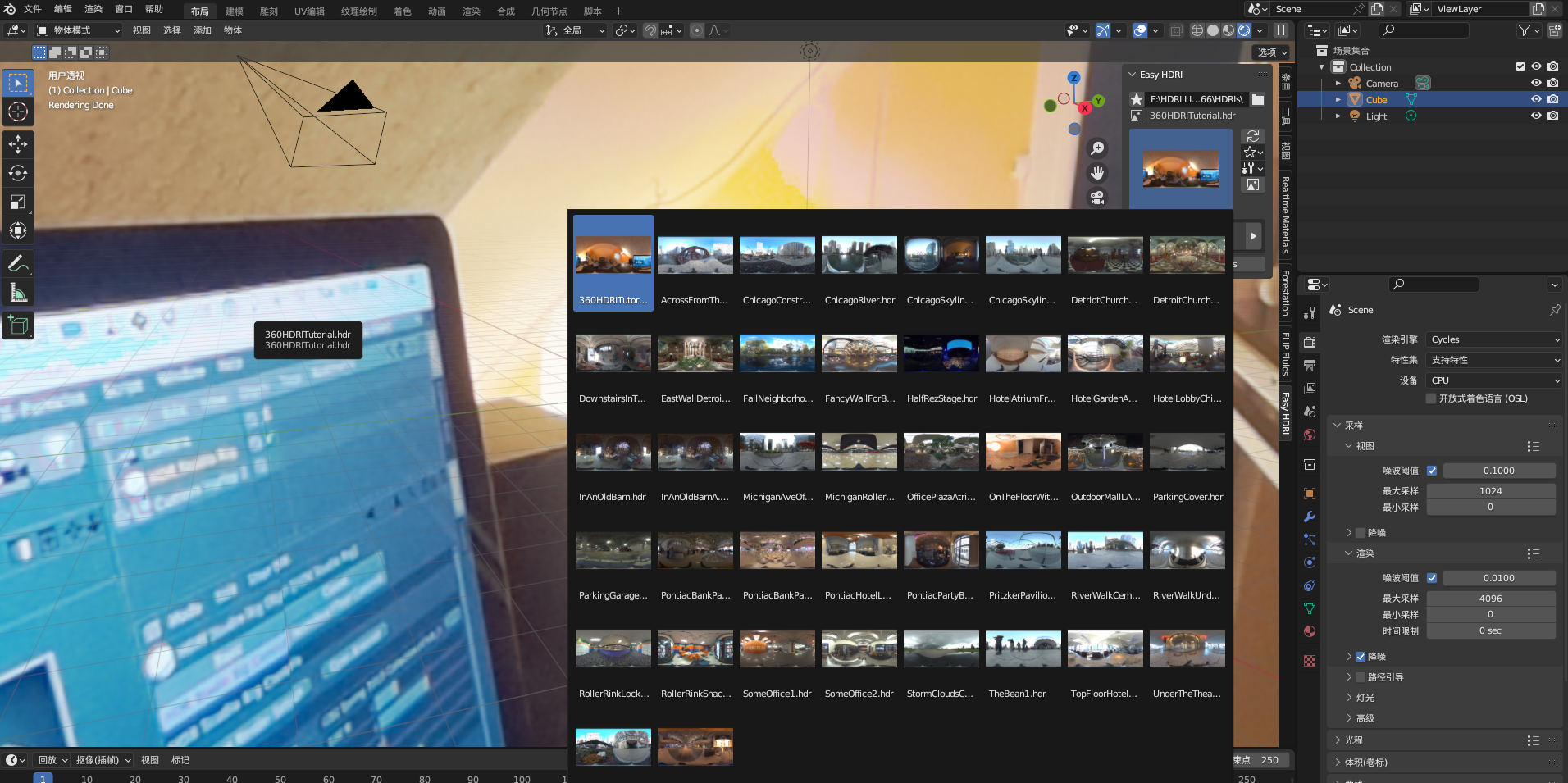Switch to the 着色 workspace tab
This screenshot has width=1568, height=783.
coord(402,11)
